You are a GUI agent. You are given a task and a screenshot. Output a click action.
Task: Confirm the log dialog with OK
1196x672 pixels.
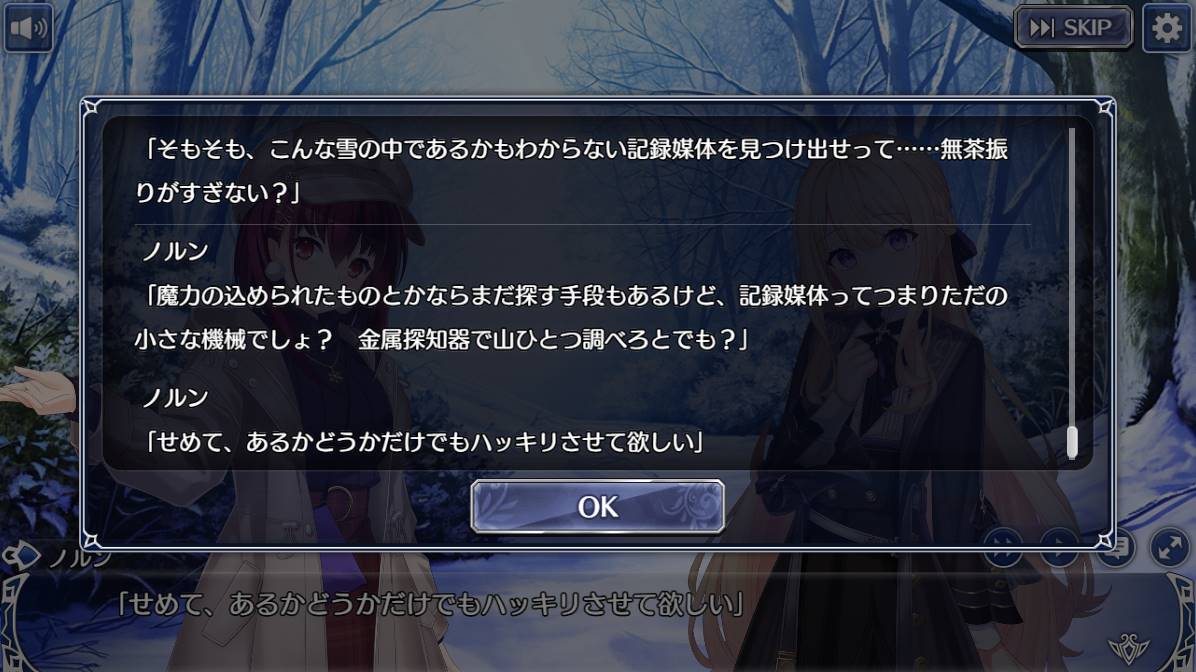tap(597, 506)
